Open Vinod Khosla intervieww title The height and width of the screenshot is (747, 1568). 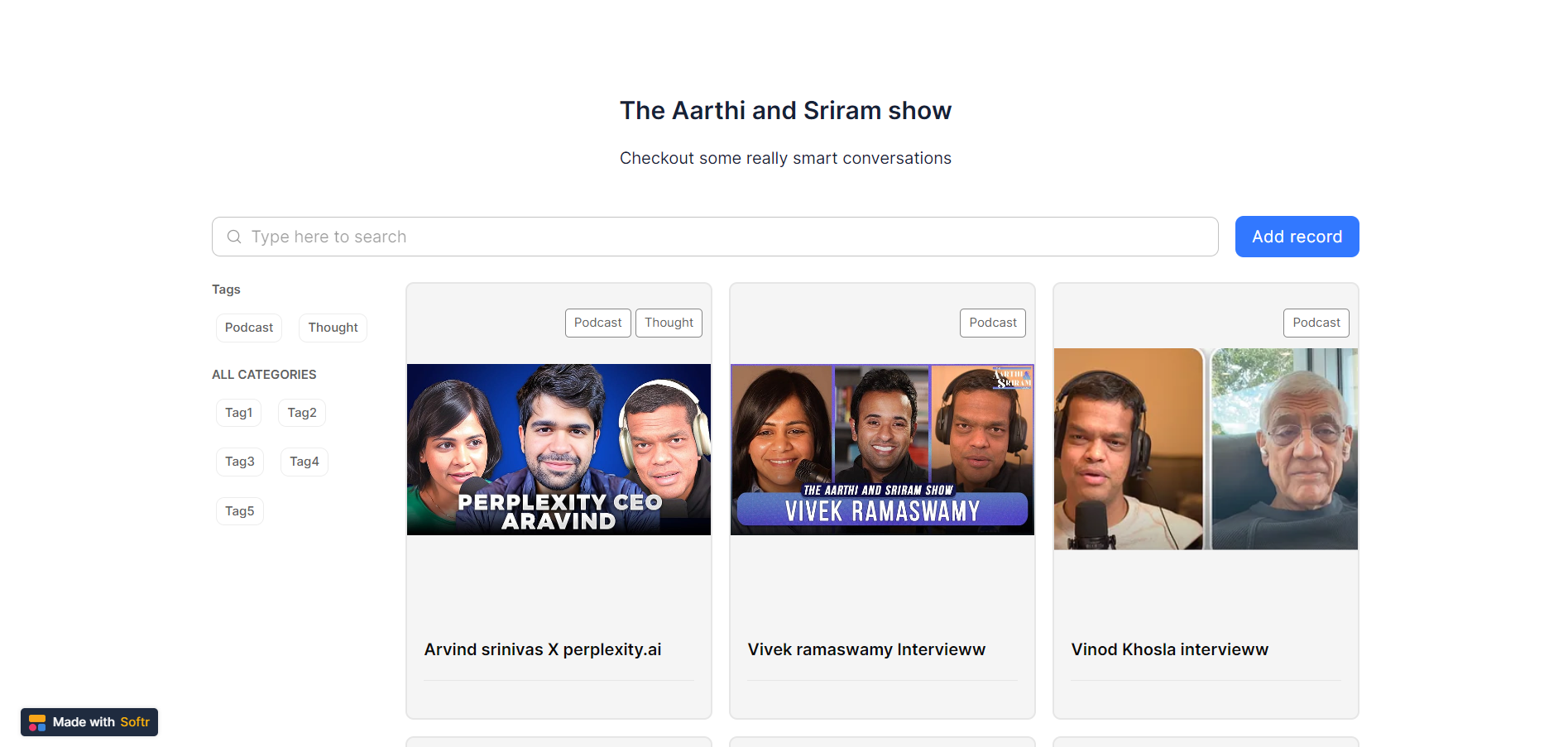point(1169,649)
